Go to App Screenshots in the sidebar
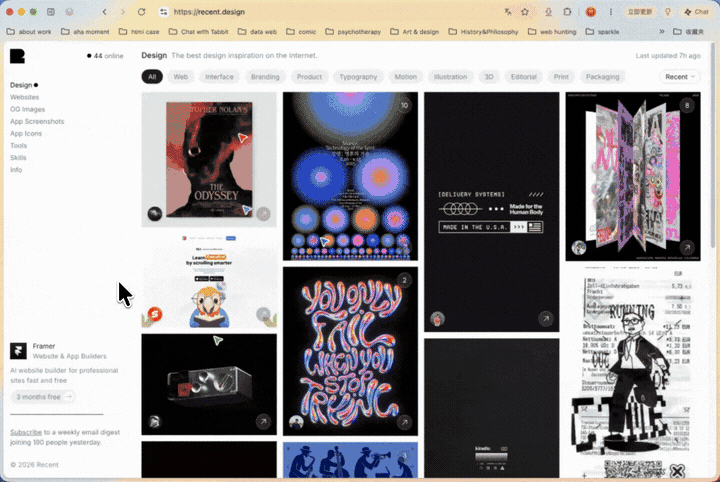 pos(37,121)
